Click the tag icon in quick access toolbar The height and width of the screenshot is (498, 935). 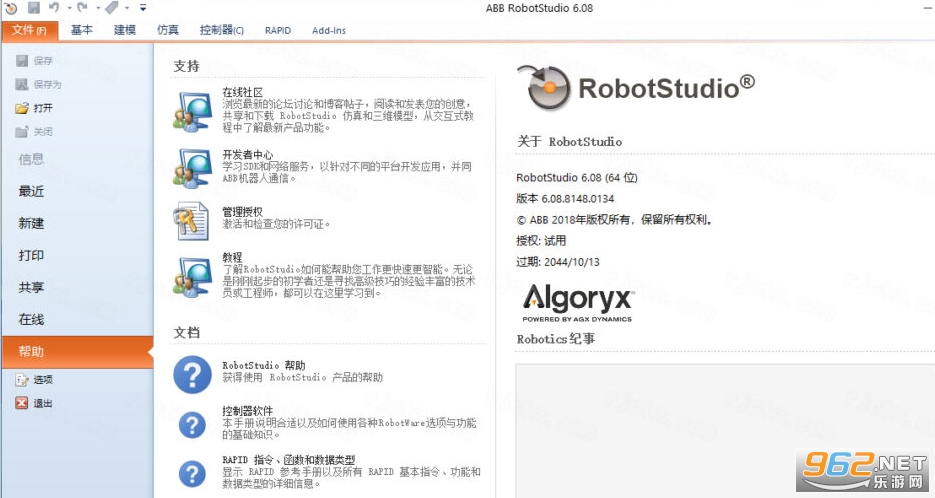click(112, 8)
